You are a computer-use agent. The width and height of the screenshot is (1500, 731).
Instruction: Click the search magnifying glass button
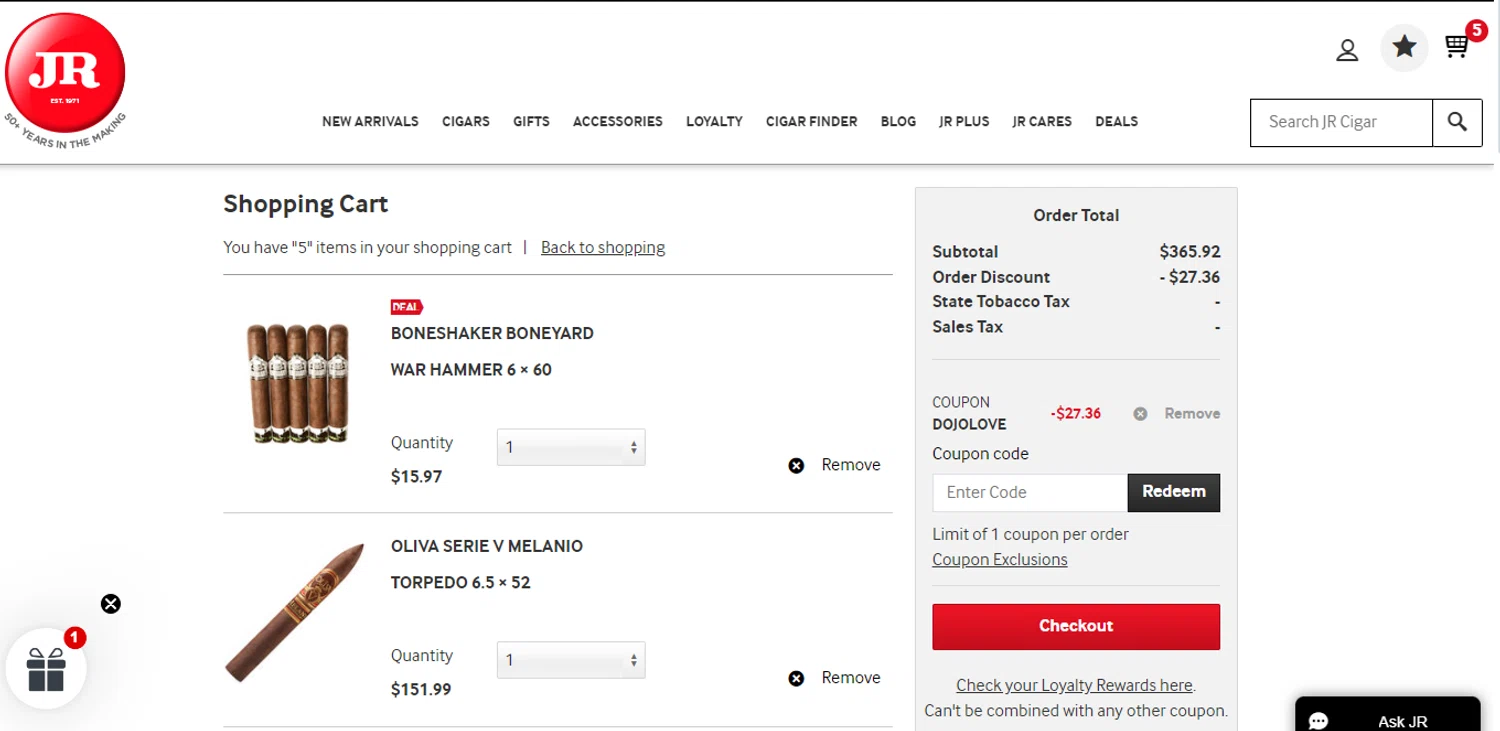point(1457,122)
